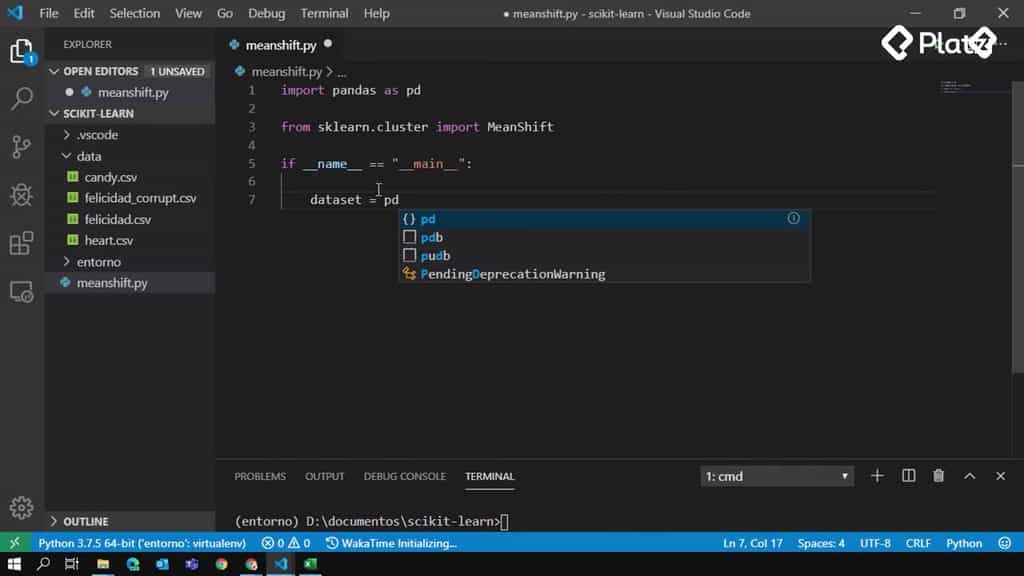This screenshot has height=576, width=1024.
Task: Open the Remote Explorer icon
Action: [22, 291]
